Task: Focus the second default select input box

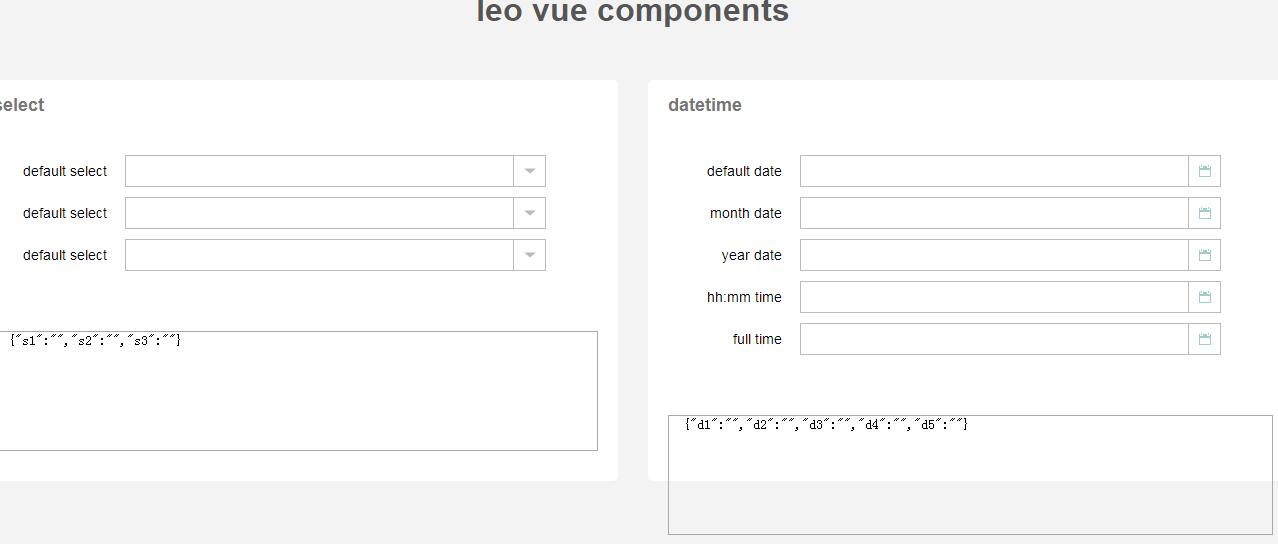Action: (319, 213)
